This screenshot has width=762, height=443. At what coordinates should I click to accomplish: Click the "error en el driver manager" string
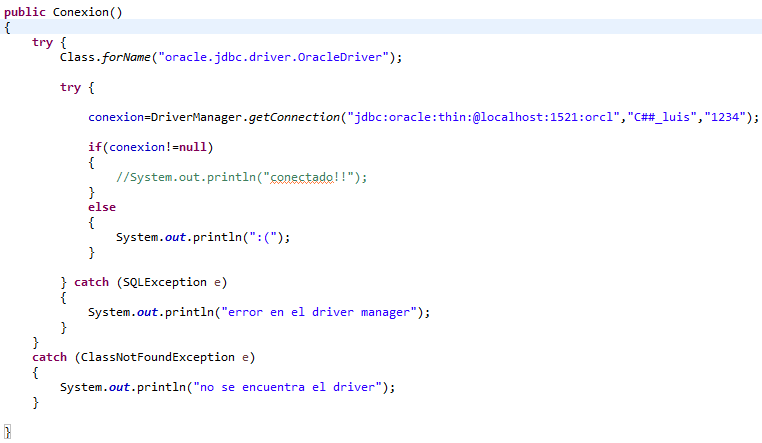[319, 312]
